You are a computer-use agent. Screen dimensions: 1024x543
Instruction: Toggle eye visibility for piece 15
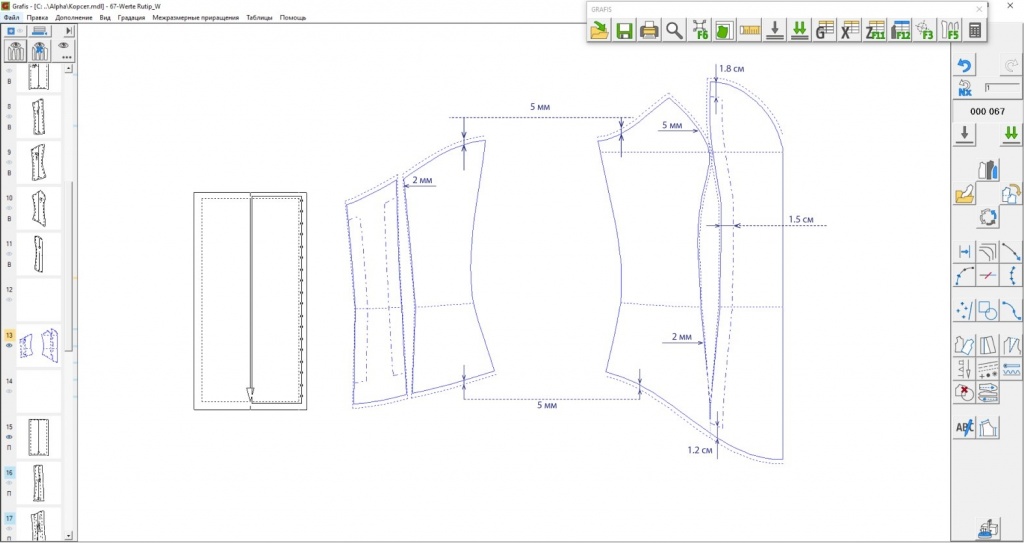[x=10, y=437]
